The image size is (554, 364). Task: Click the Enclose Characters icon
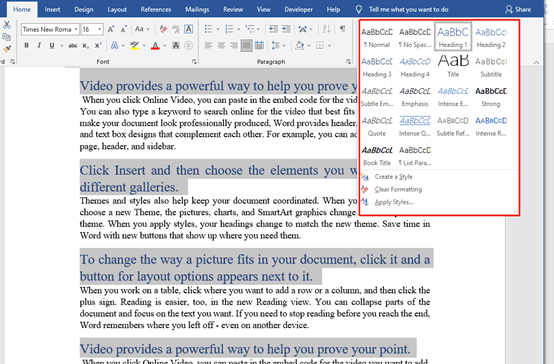point(189,45)
